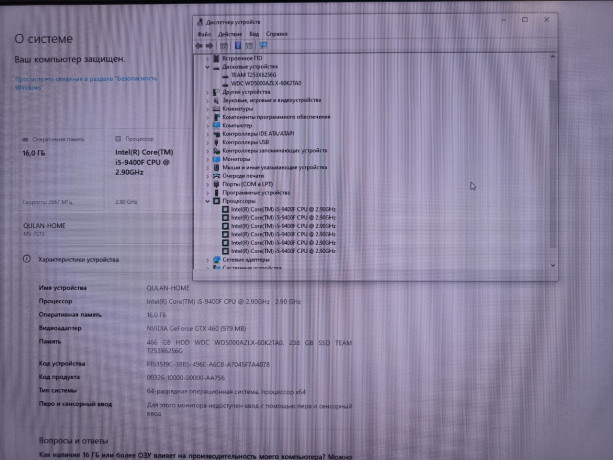Click the Код продукта value 00326-10000-00000-AA756
Viewport: 613px width, 460px height.
click(186, 378)
